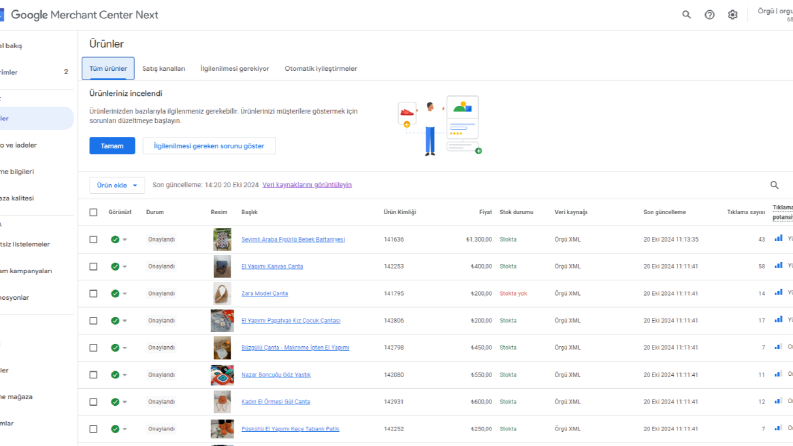
Task: Expand visibility arrow for product 141795
Action: coord(125,294)
